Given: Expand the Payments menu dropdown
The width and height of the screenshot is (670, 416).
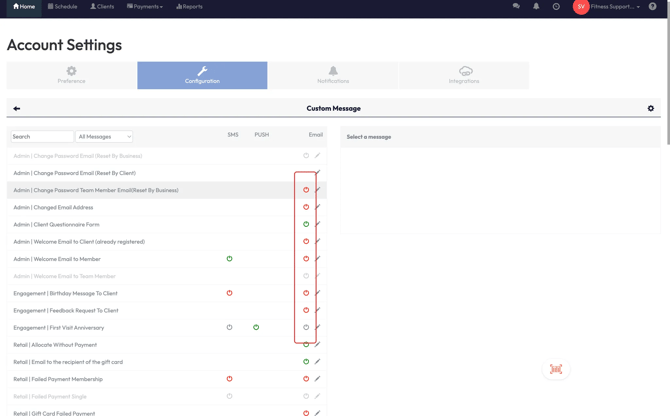Looking at the screenshot, I should (x=145, y=7).
